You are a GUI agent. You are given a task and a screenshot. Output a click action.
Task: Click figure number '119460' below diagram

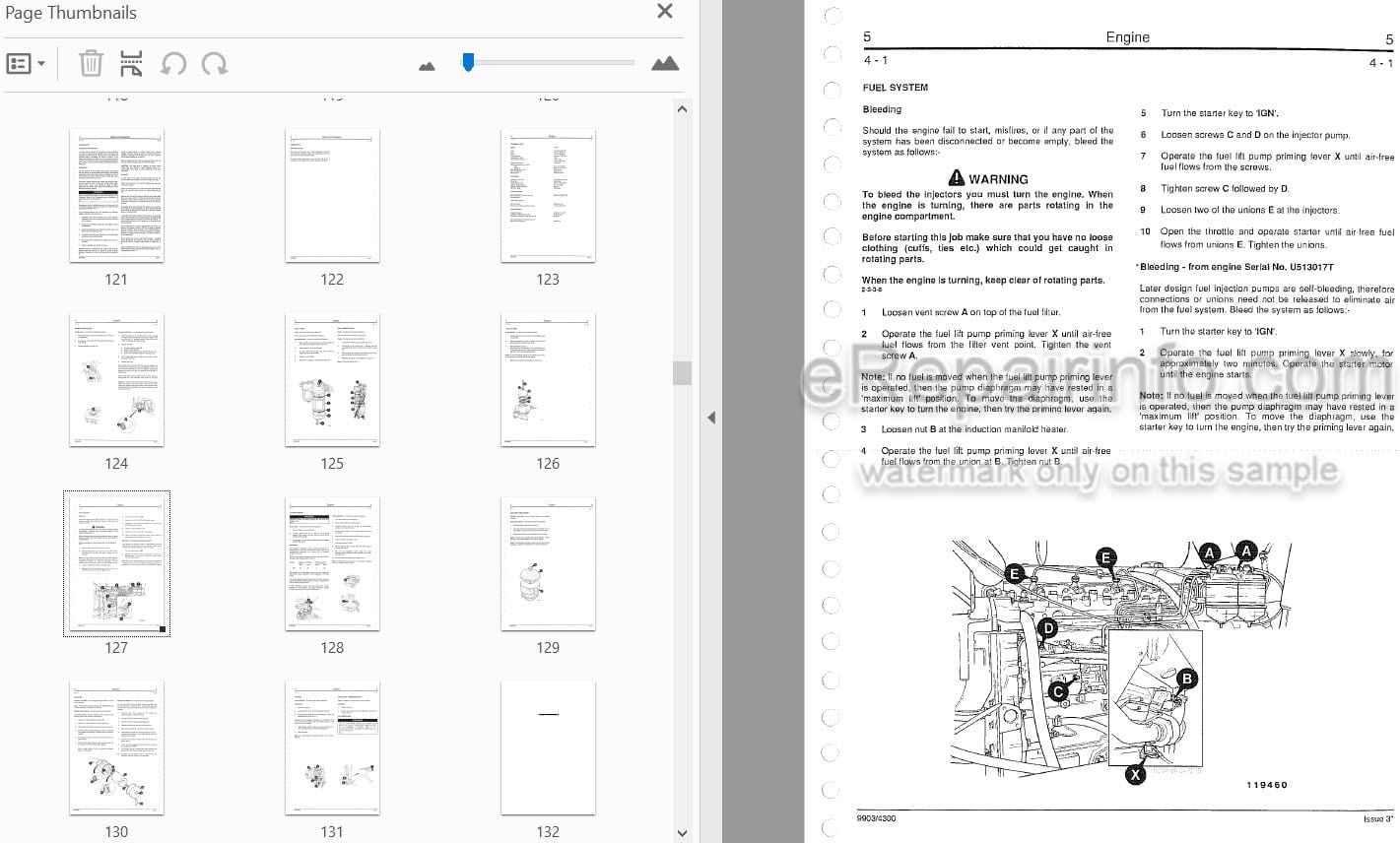click(1266, 785)
